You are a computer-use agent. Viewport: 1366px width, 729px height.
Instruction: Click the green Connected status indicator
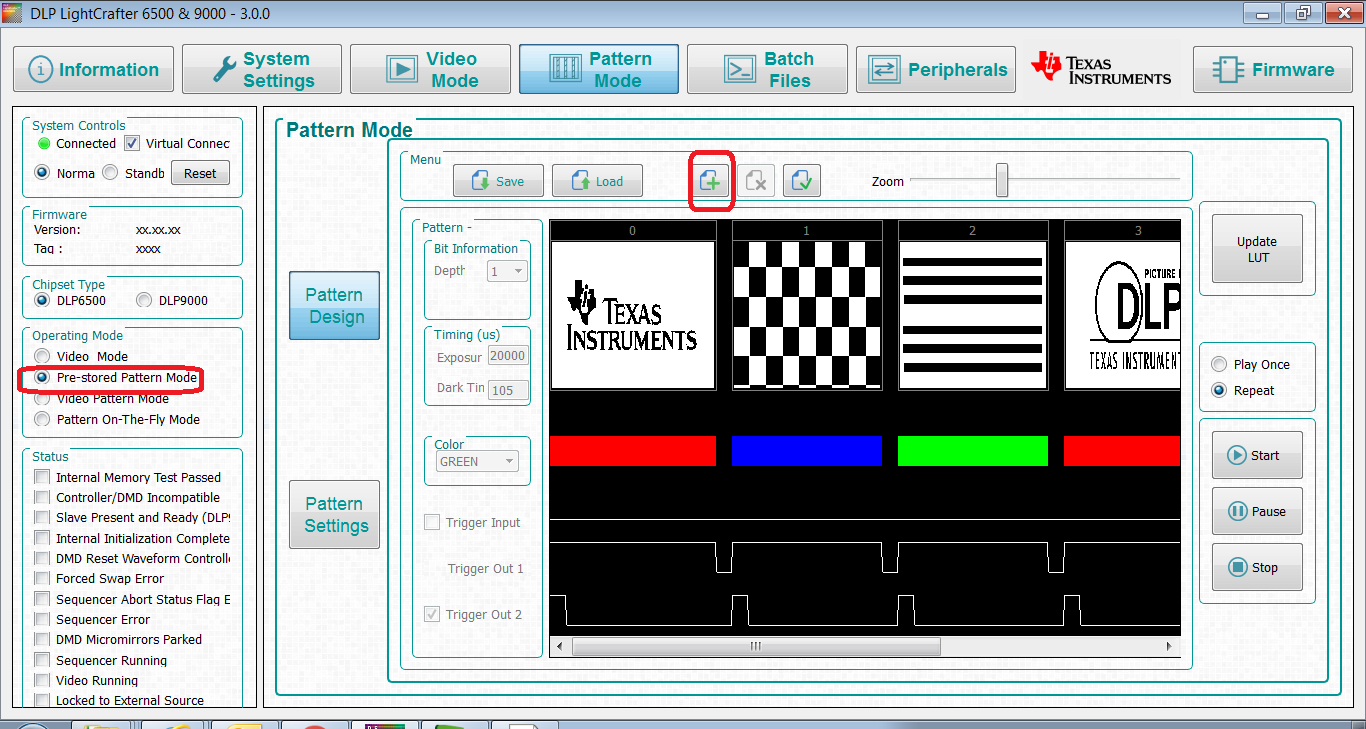44,144
